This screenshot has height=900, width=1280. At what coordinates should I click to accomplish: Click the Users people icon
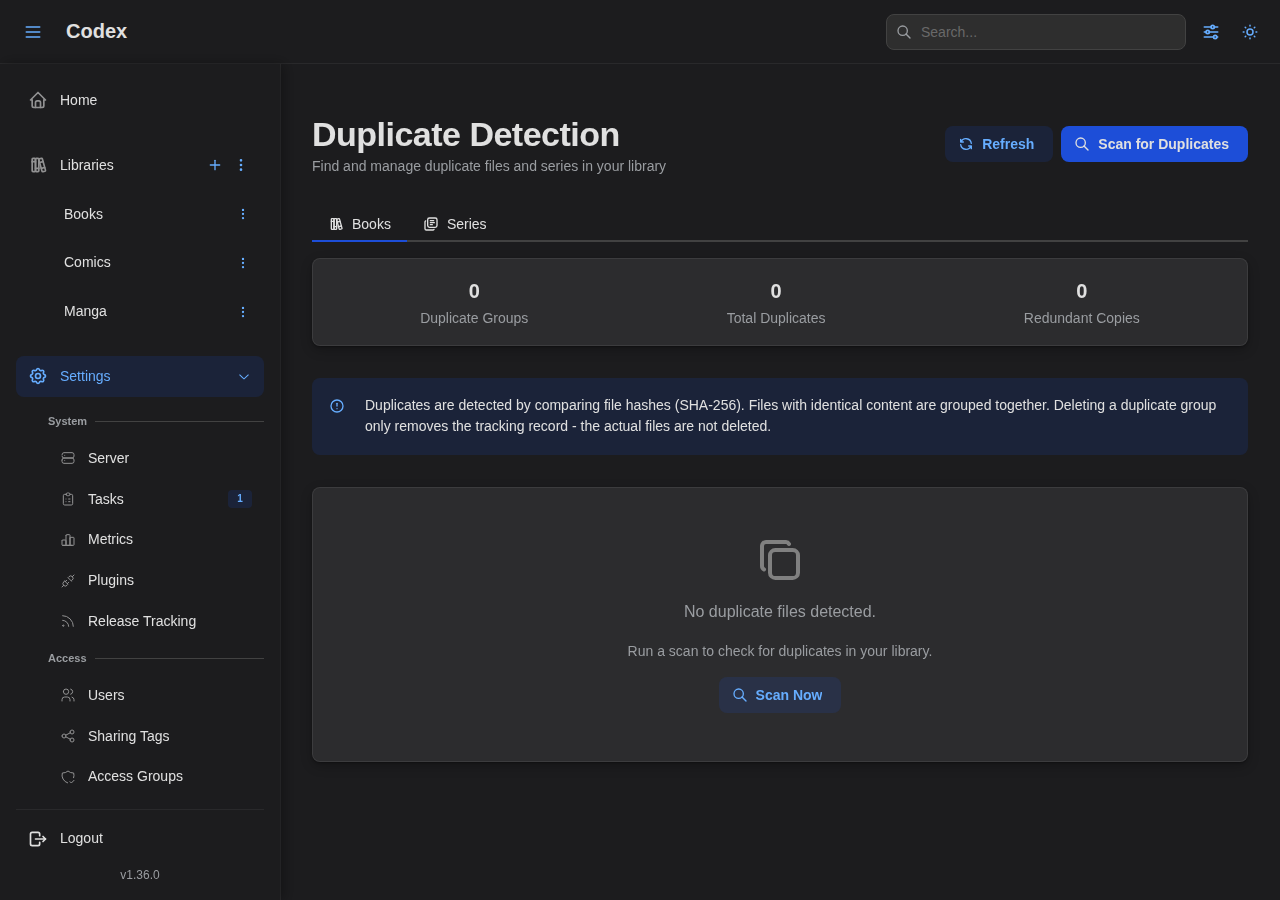[68, 695]
